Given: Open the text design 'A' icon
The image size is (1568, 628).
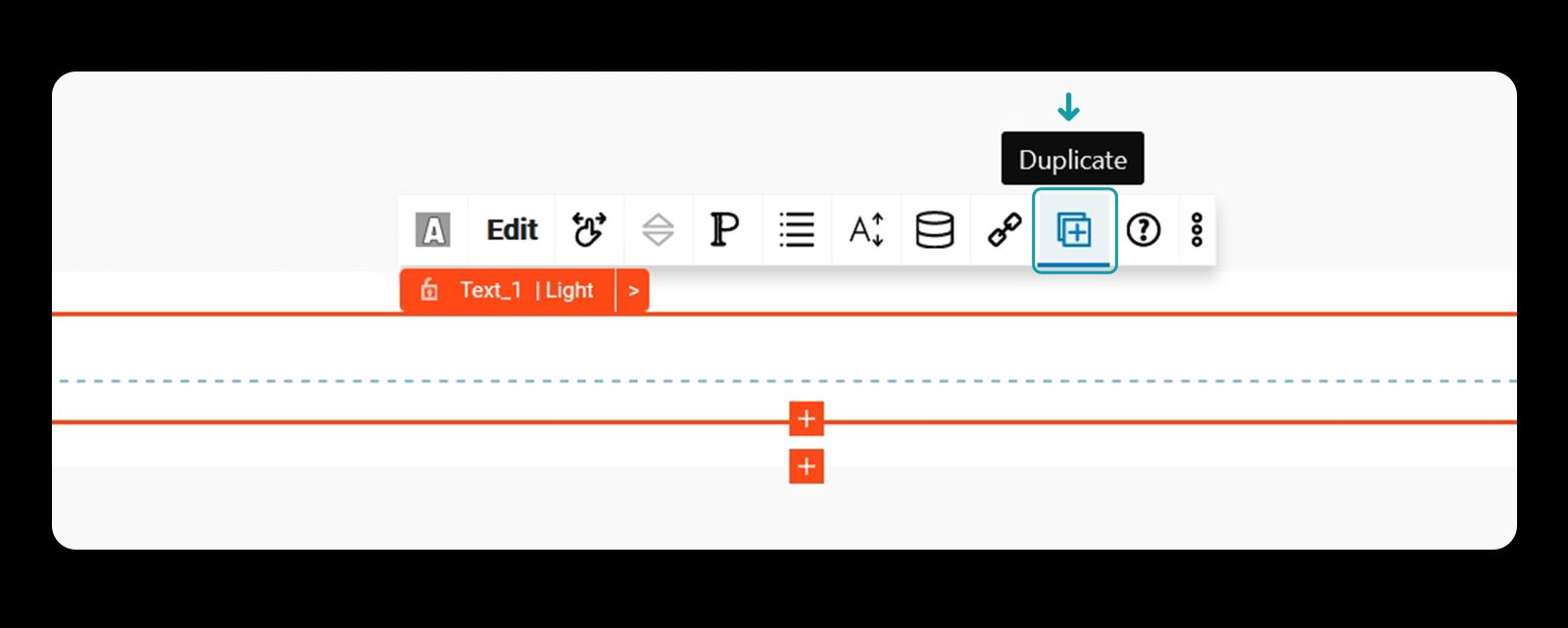Looking at the screenshot, I should click(433, 230).
